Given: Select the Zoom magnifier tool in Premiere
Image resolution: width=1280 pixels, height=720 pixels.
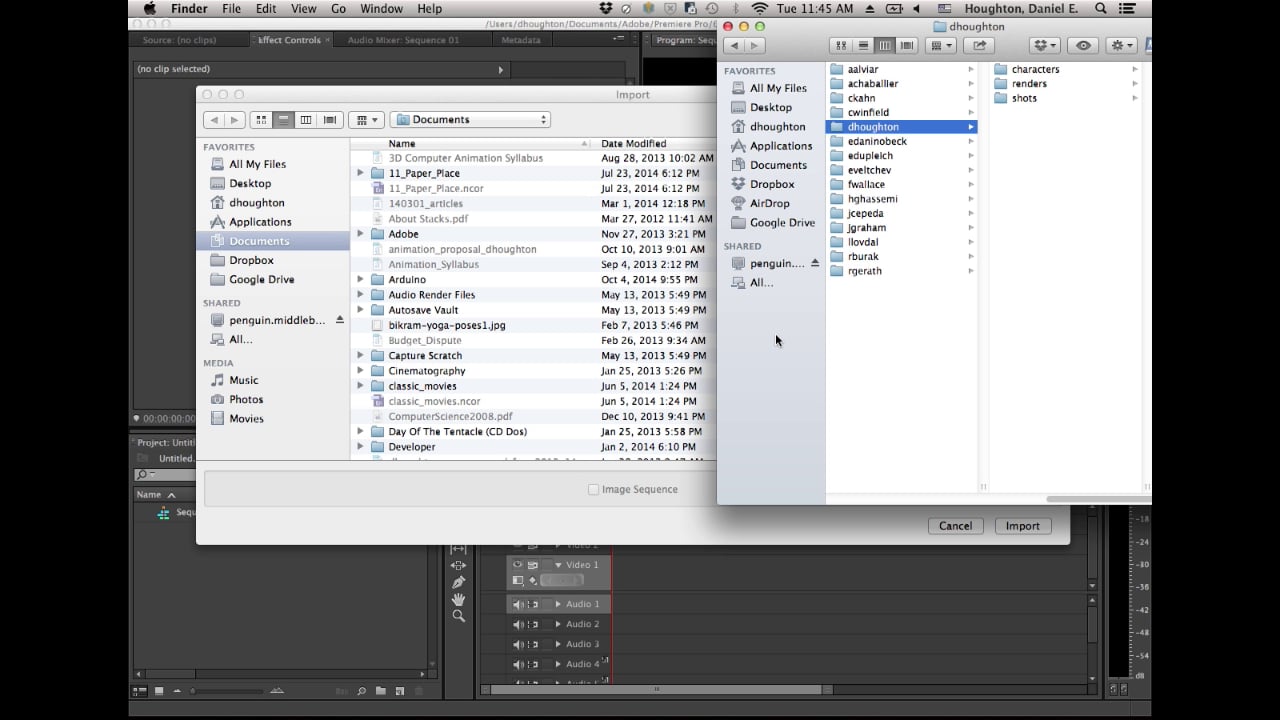Looking at the screenshot, I should [458, 616].
